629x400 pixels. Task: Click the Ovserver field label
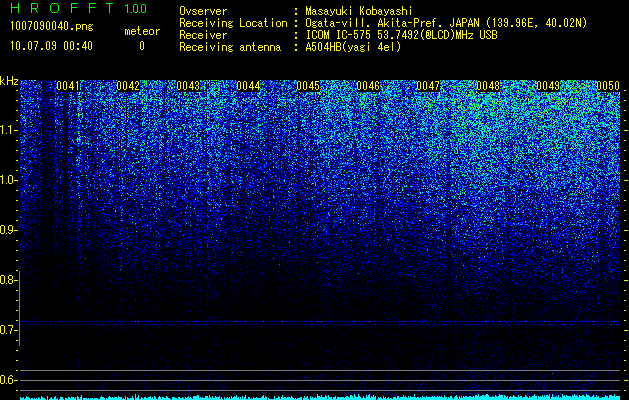coord(203,11)
